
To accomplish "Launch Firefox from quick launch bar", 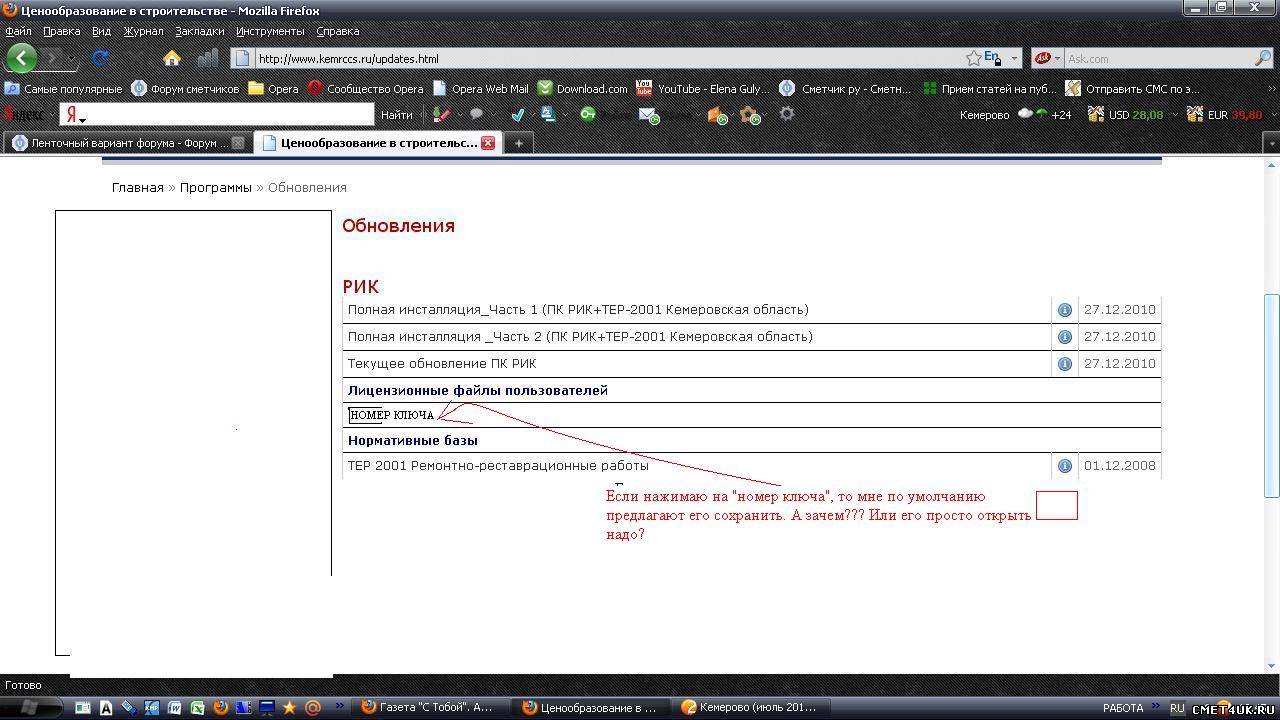I will click(x=221, y=708).
